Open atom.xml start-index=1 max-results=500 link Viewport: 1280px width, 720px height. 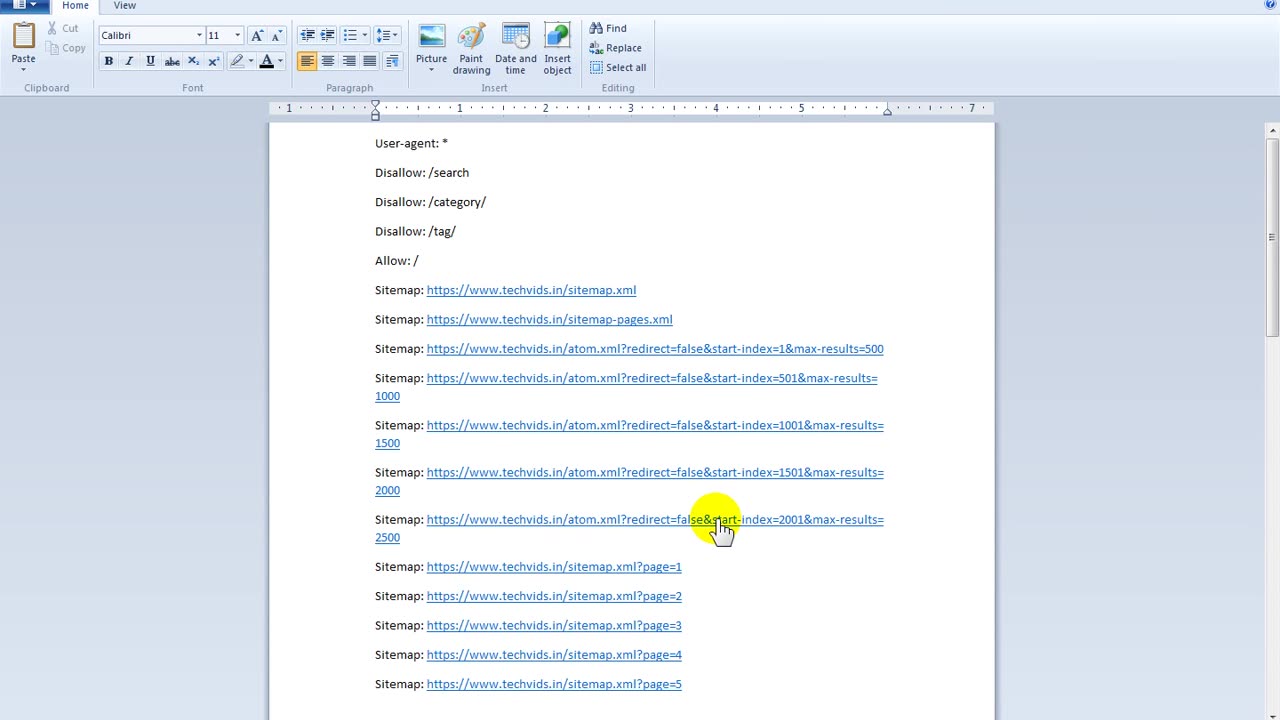tap(655, 349)
